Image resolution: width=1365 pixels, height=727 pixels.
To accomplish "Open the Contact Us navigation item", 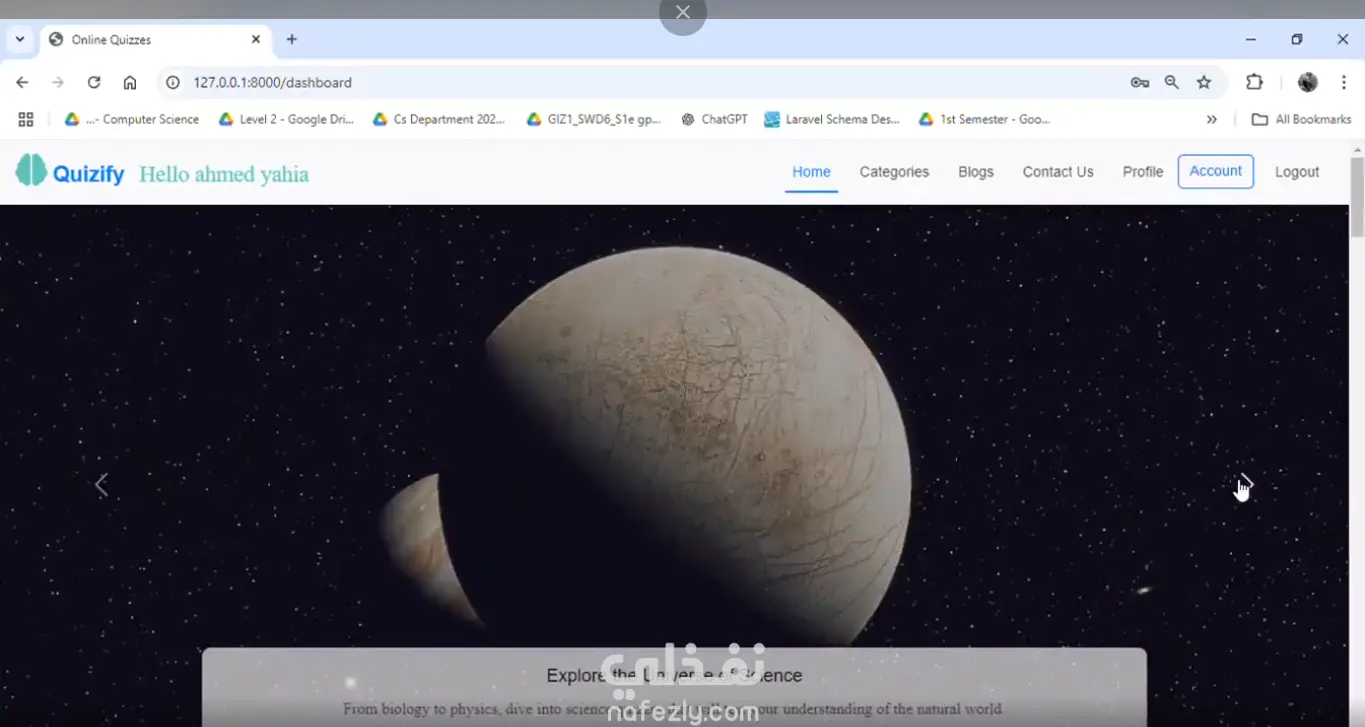I will (x=1058, y=172).
